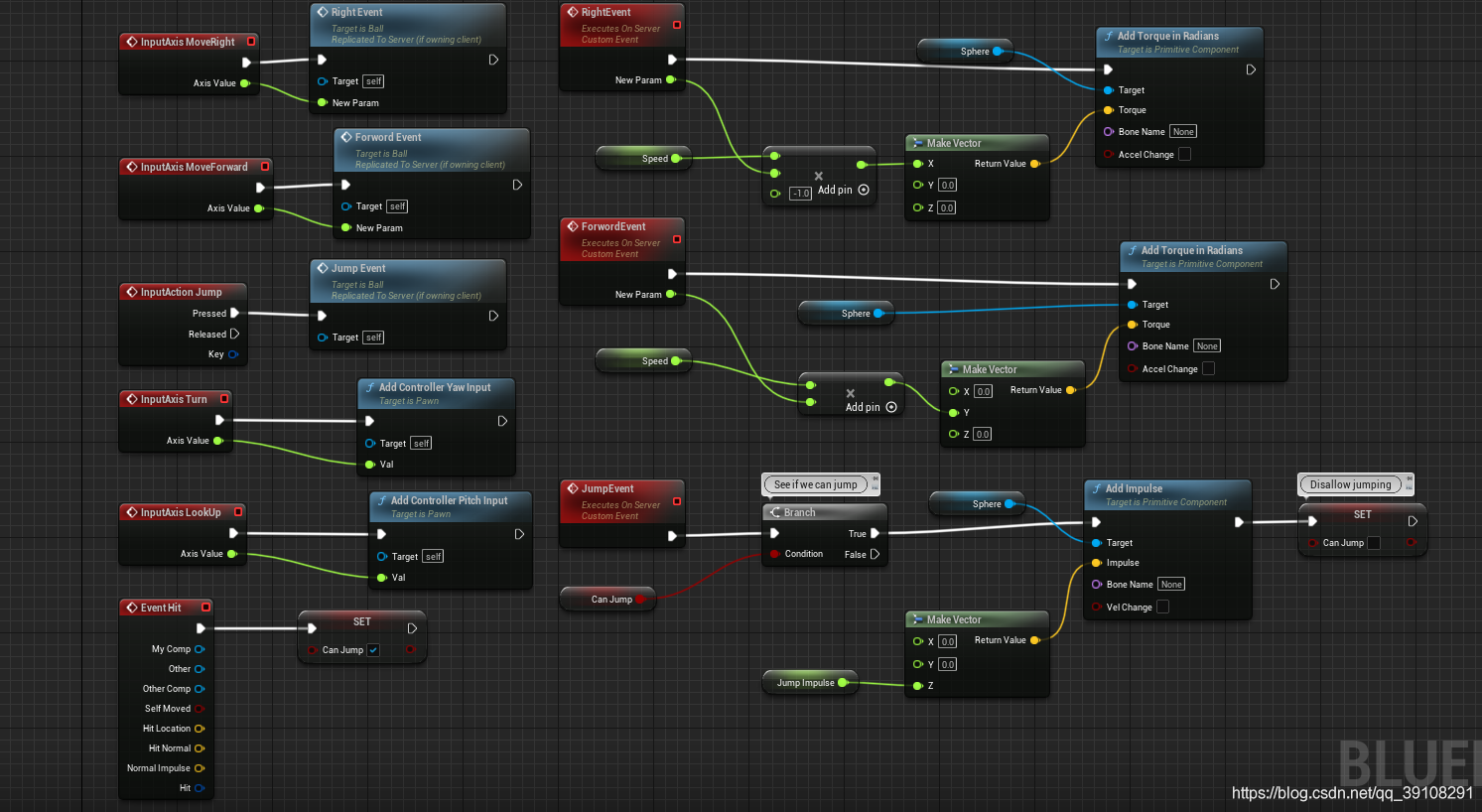Pin the 'See if we can jump' comment

[875, 480]
